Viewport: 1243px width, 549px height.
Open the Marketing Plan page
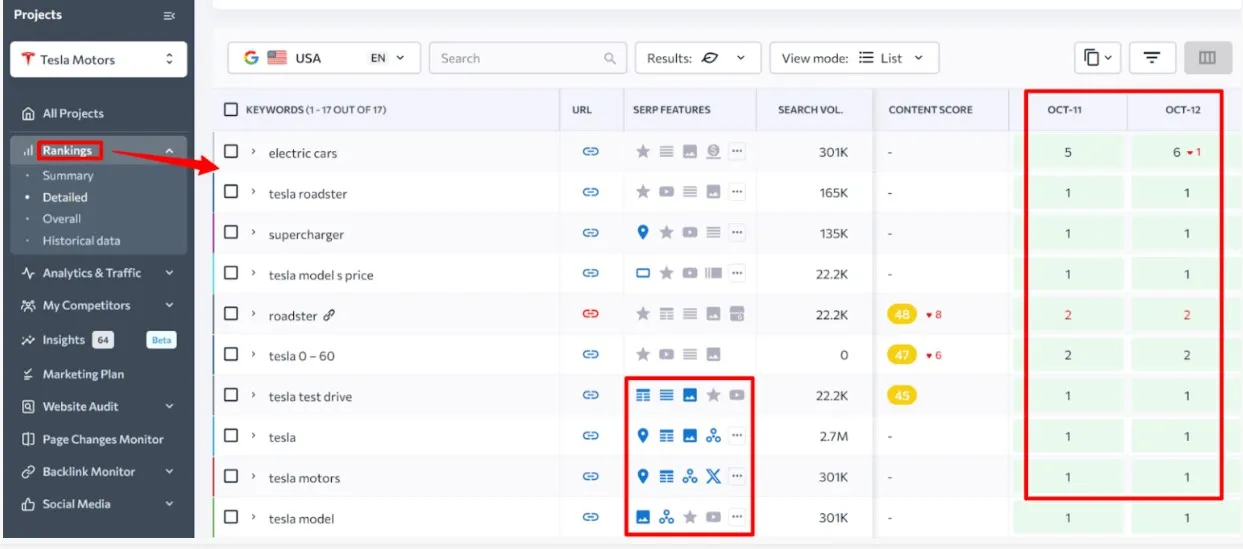[x=83, y=374]
